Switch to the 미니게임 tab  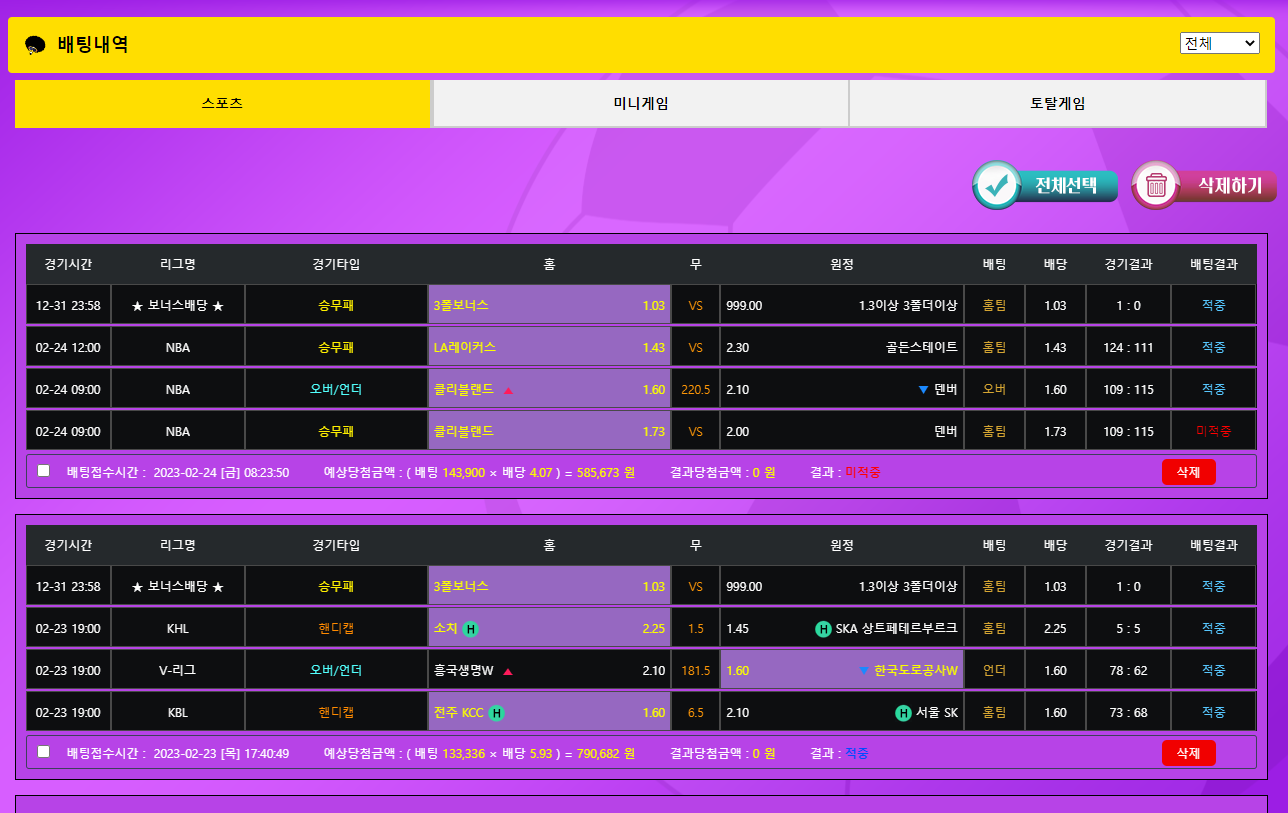coord(640,104)
